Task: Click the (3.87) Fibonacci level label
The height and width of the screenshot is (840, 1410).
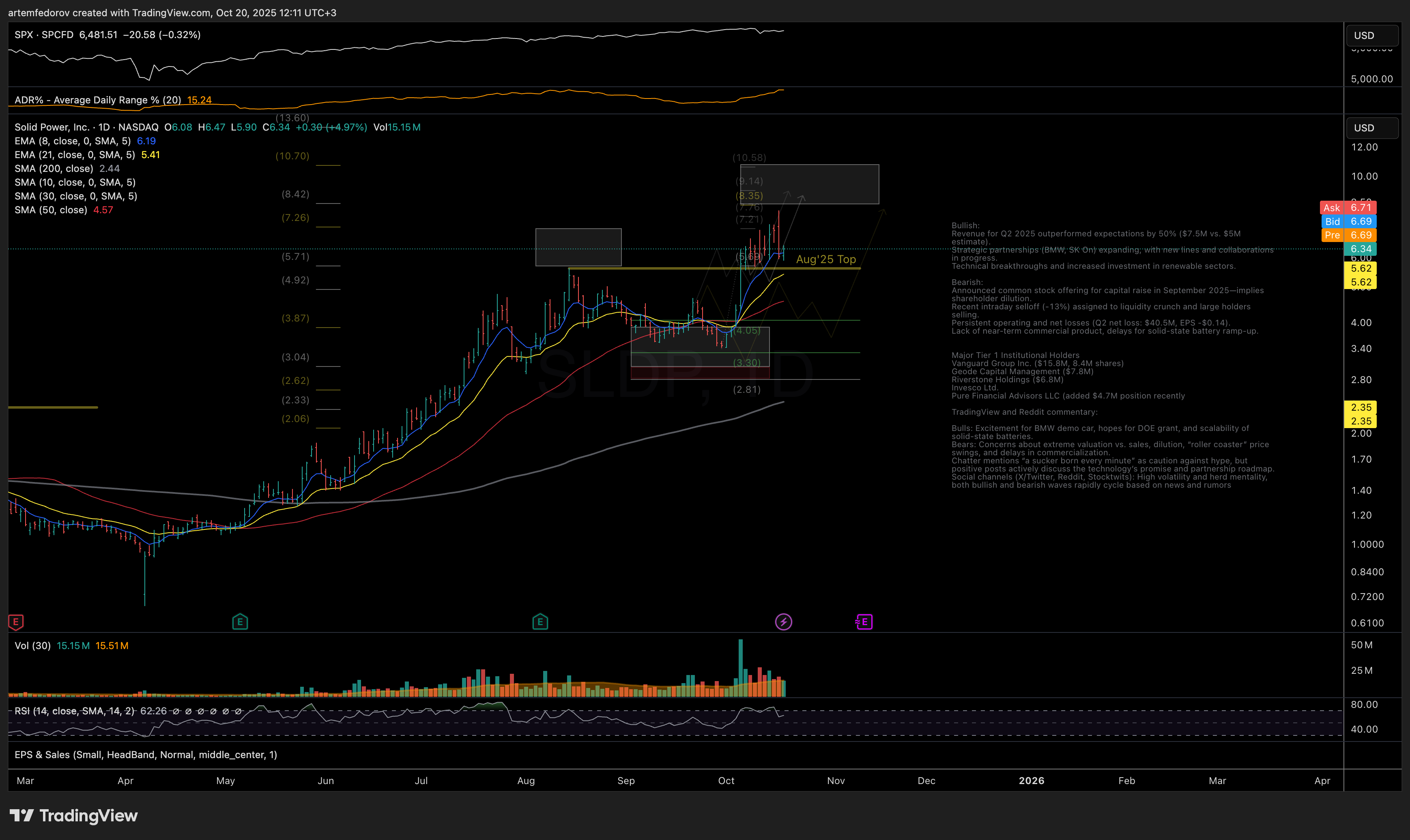Action: (295, 318)
